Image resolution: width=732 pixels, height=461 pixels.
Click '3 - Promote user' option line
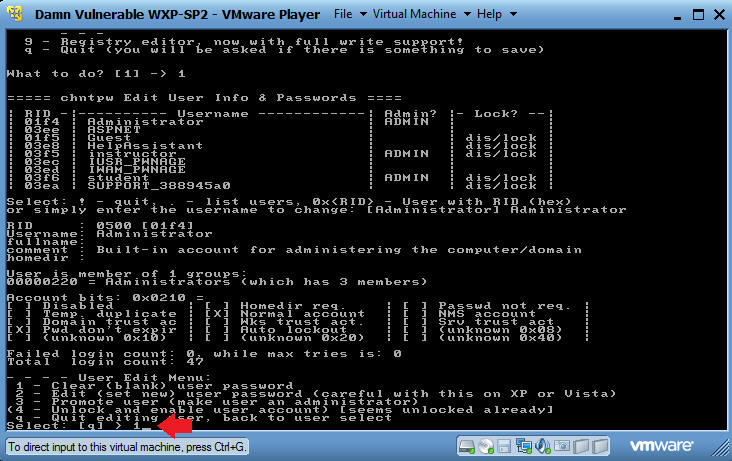[217, 402]
